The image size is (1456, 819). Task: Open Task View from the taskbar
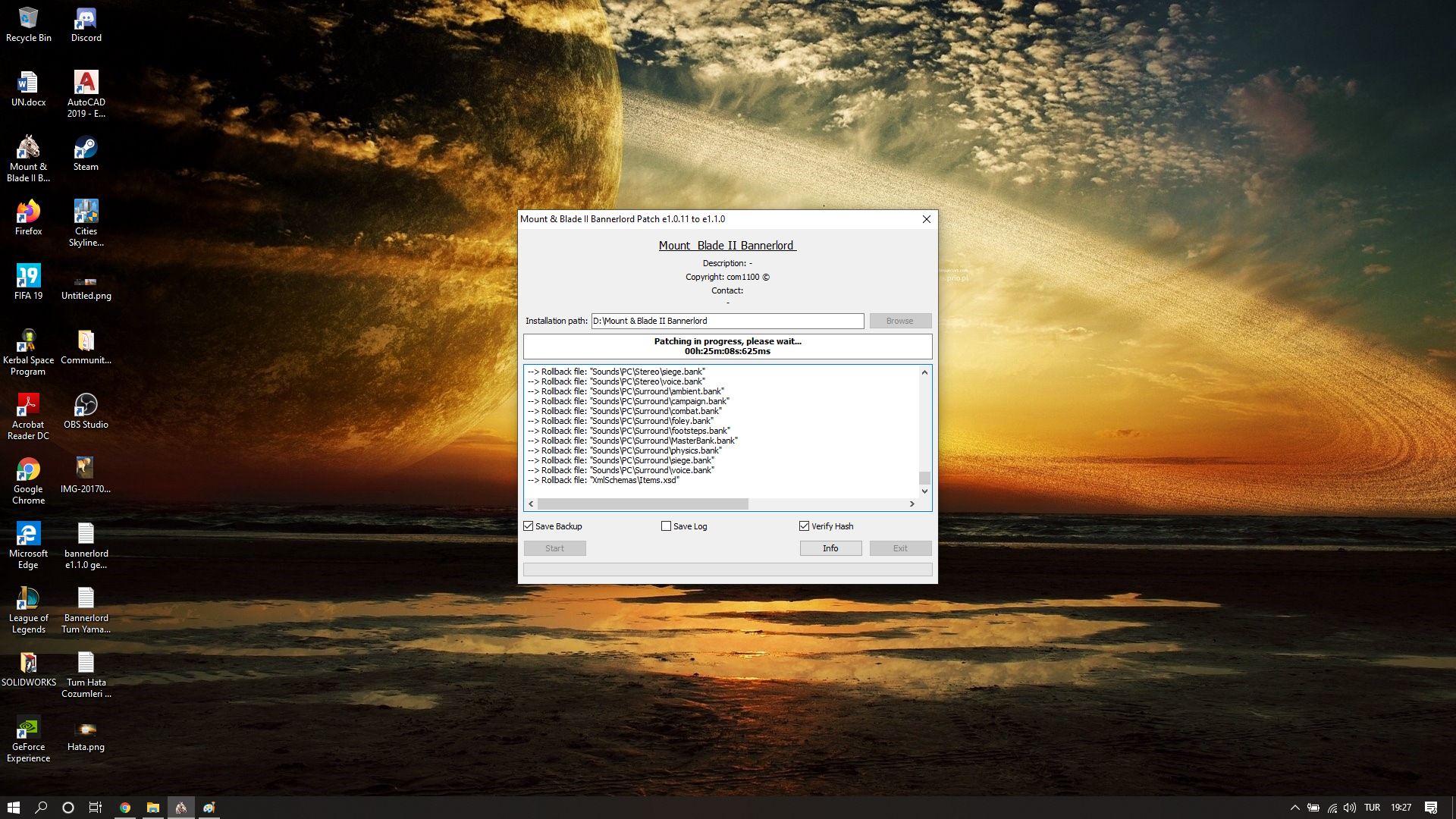tap(96, 808)
